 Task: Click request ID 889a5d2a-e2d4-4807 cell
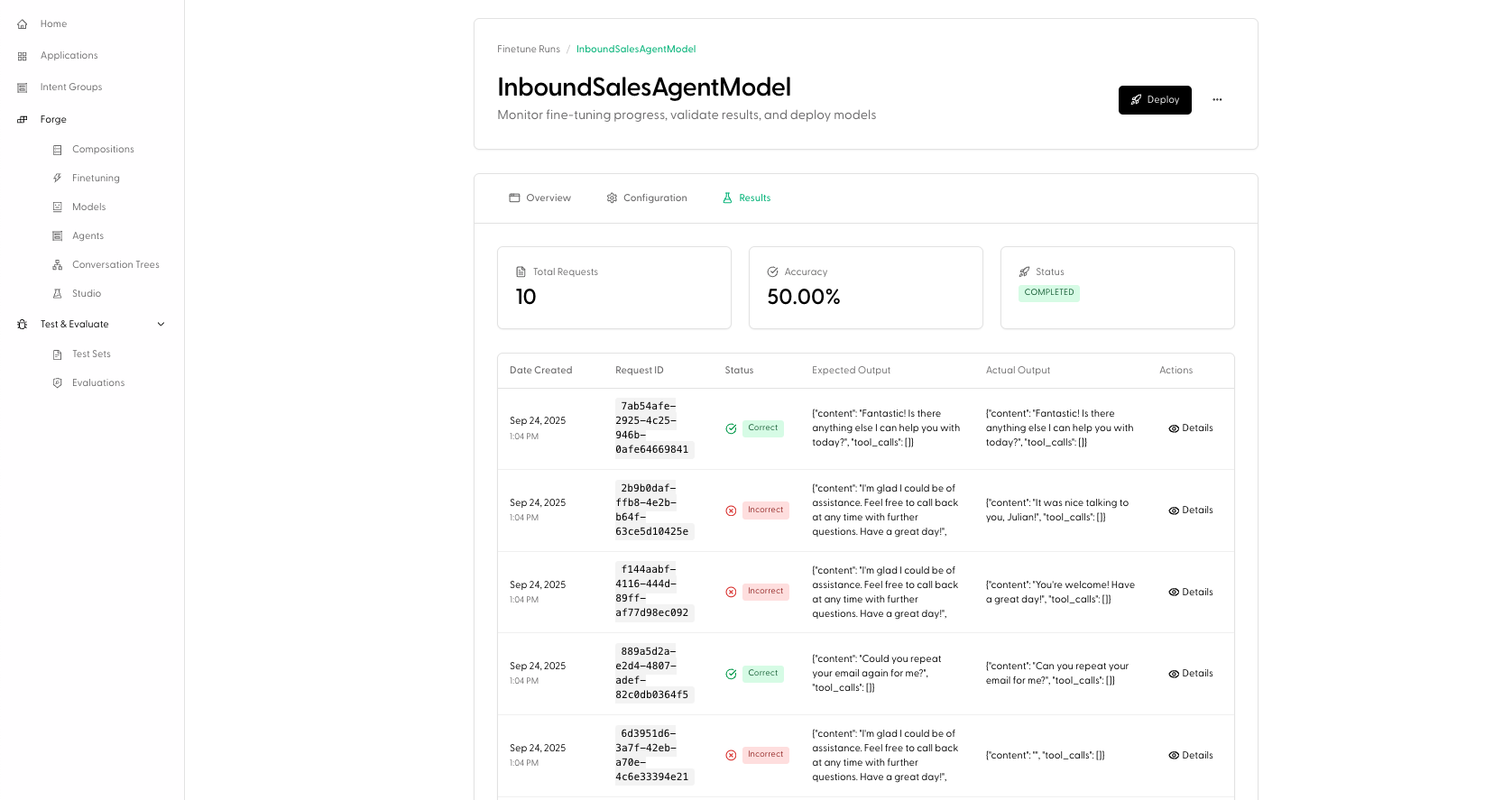pos(654,674)
